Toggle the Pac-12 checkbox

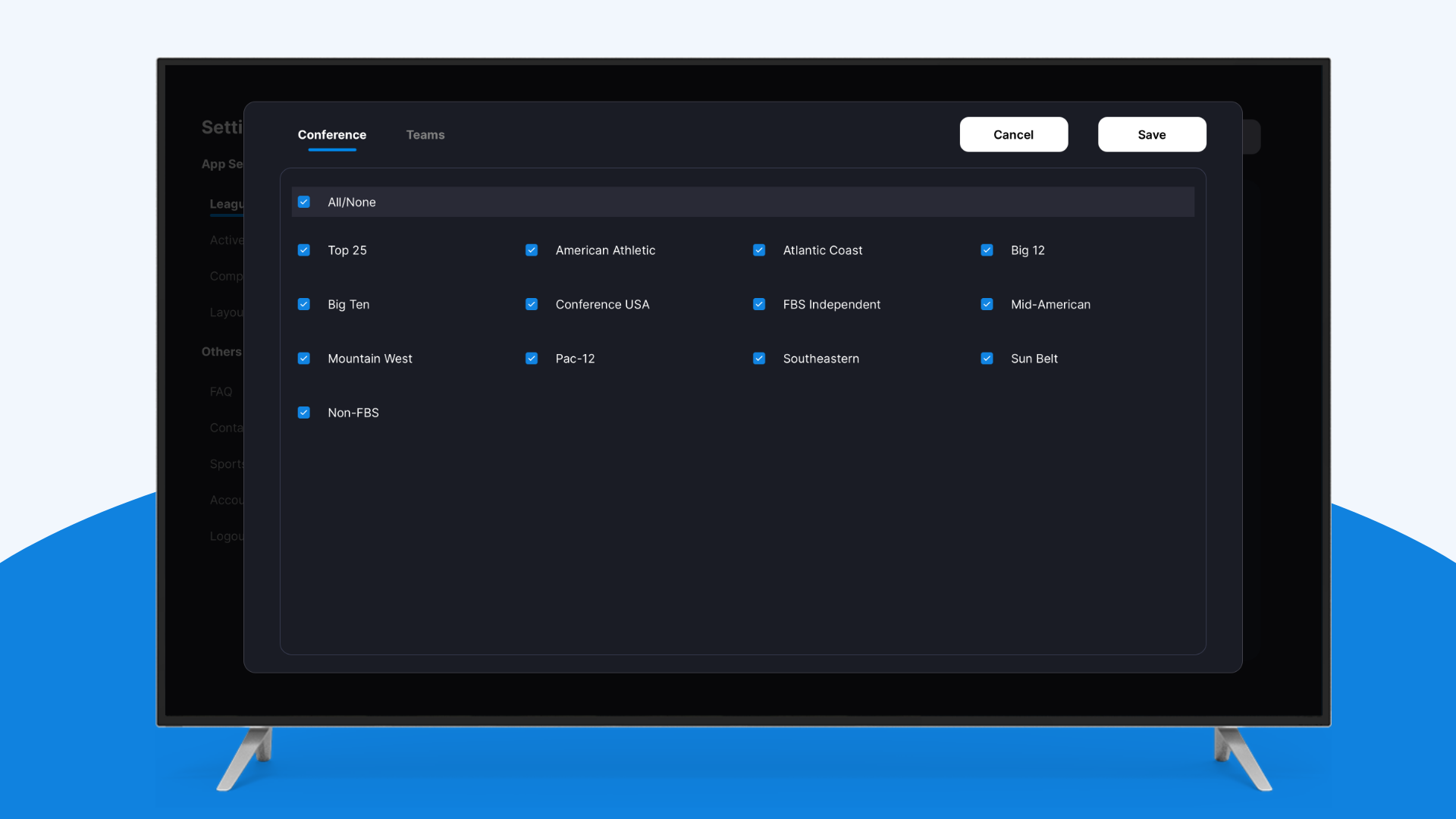point(532,359)
